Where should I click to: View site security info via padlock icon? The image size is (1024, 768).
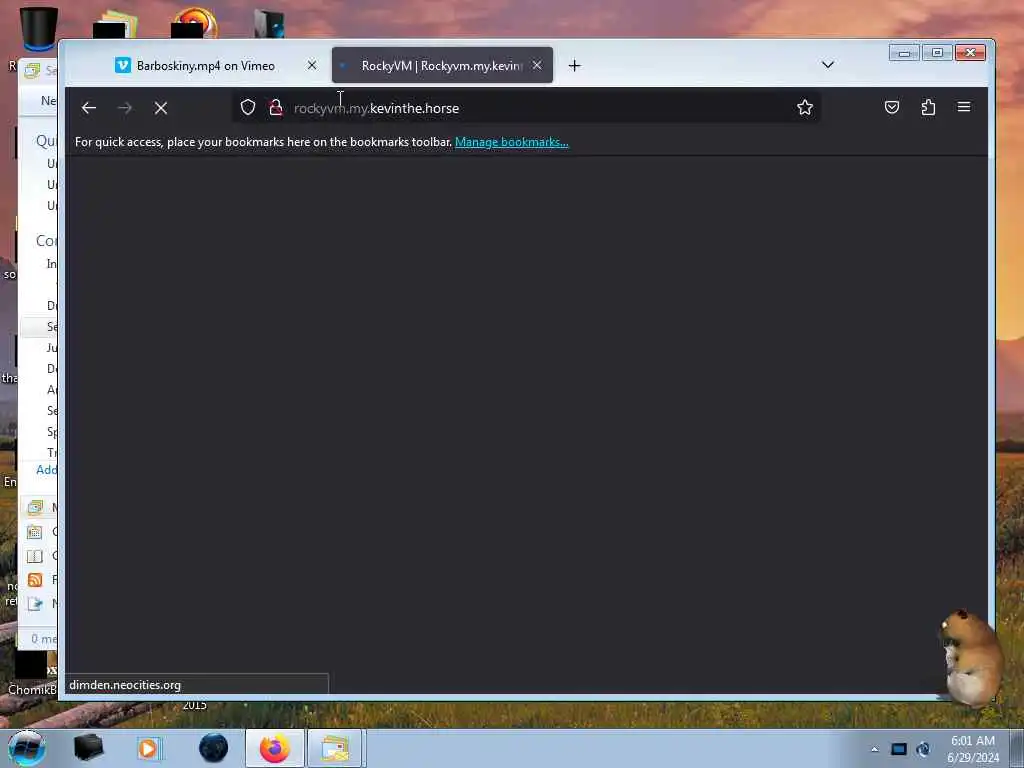point(276,107)
